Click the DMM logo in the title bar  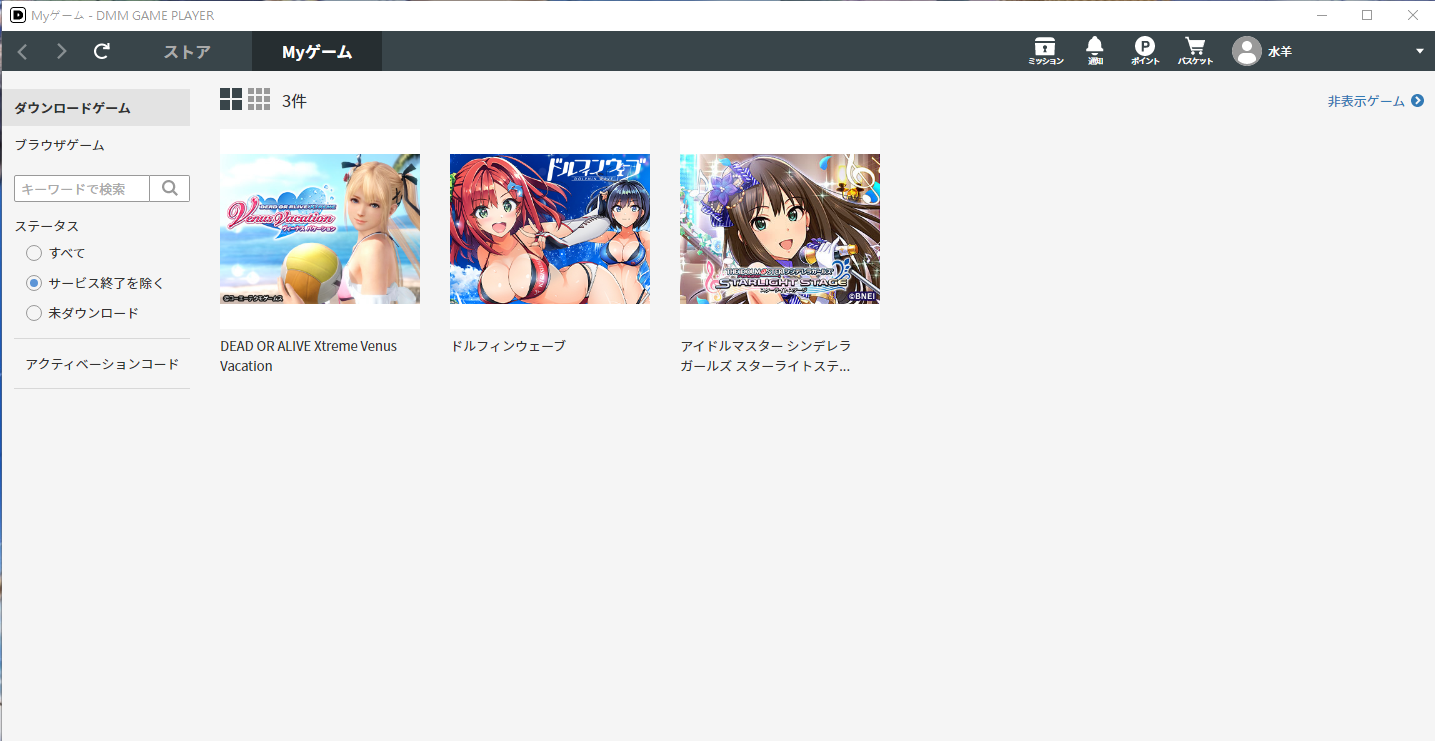(x=17, y=15)
